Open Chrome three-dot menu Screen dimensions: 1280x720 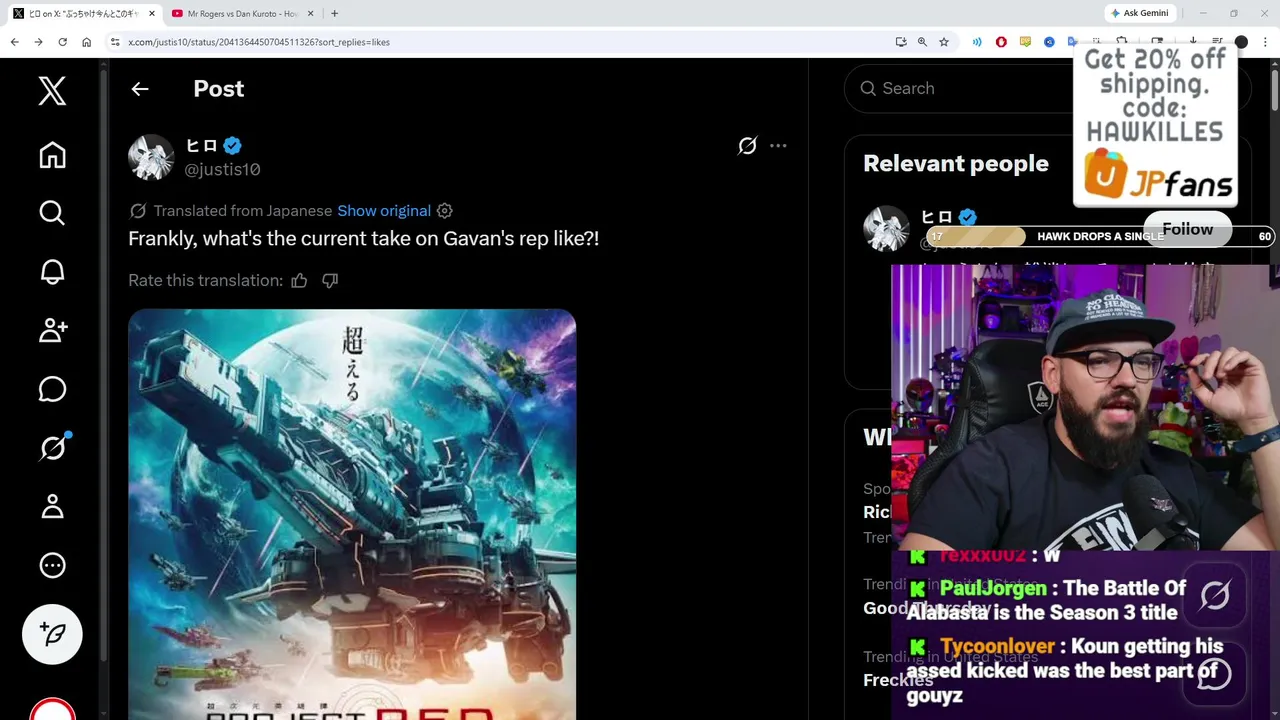1265,42
